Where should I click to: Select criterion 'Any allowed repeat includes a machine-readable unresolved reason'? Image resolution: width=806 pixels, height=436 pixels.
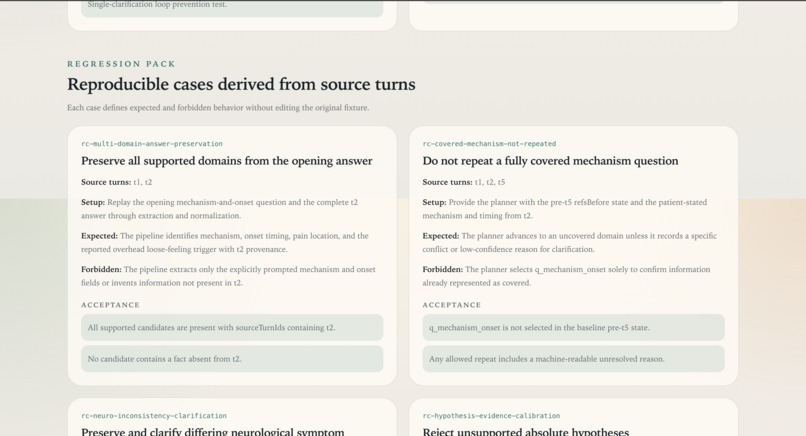click(573, 359)
